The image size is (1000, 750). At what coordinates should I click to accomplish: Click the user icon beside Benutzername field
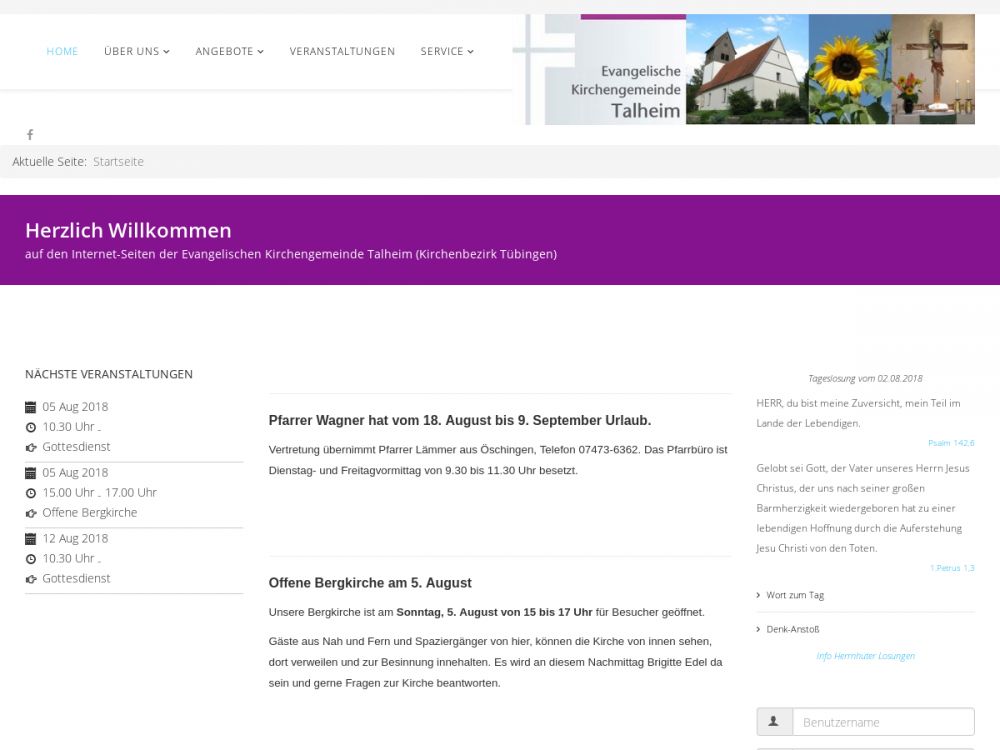pyautogui.click(x=774, y=722)
